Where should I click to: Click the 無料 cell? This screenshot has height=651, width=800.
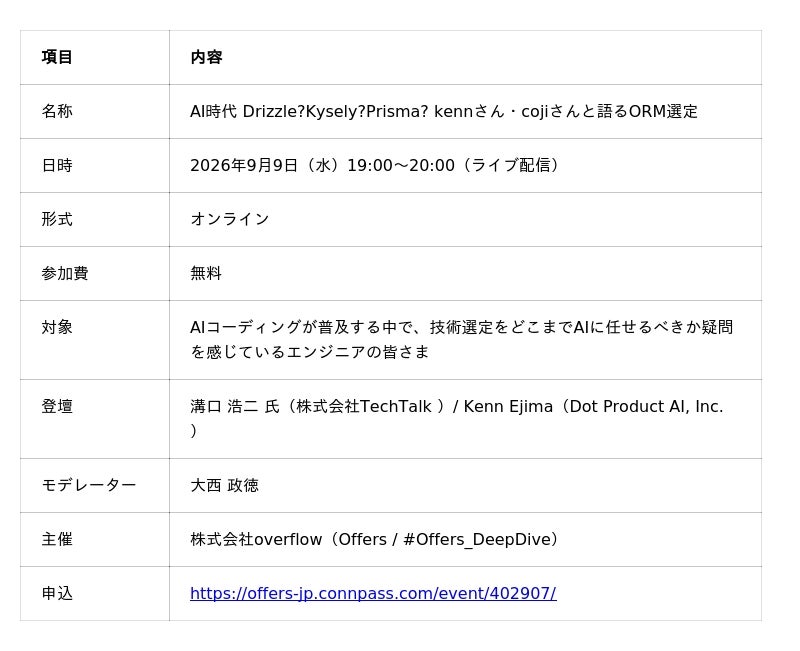point(206,273)
